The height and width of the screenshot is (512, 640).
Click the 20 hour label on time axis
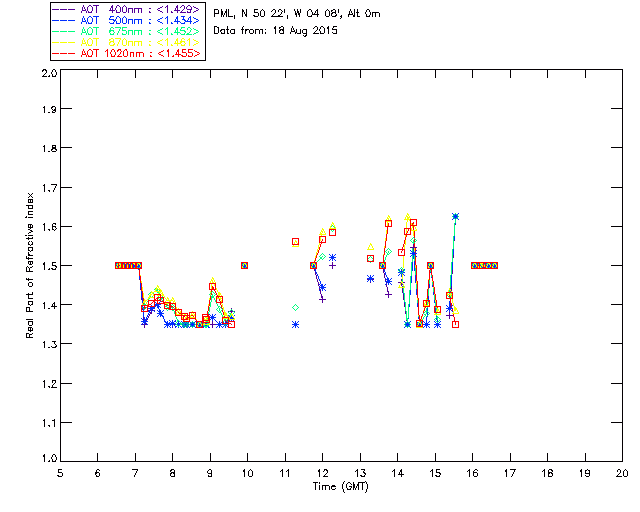[x=622, y=473]
